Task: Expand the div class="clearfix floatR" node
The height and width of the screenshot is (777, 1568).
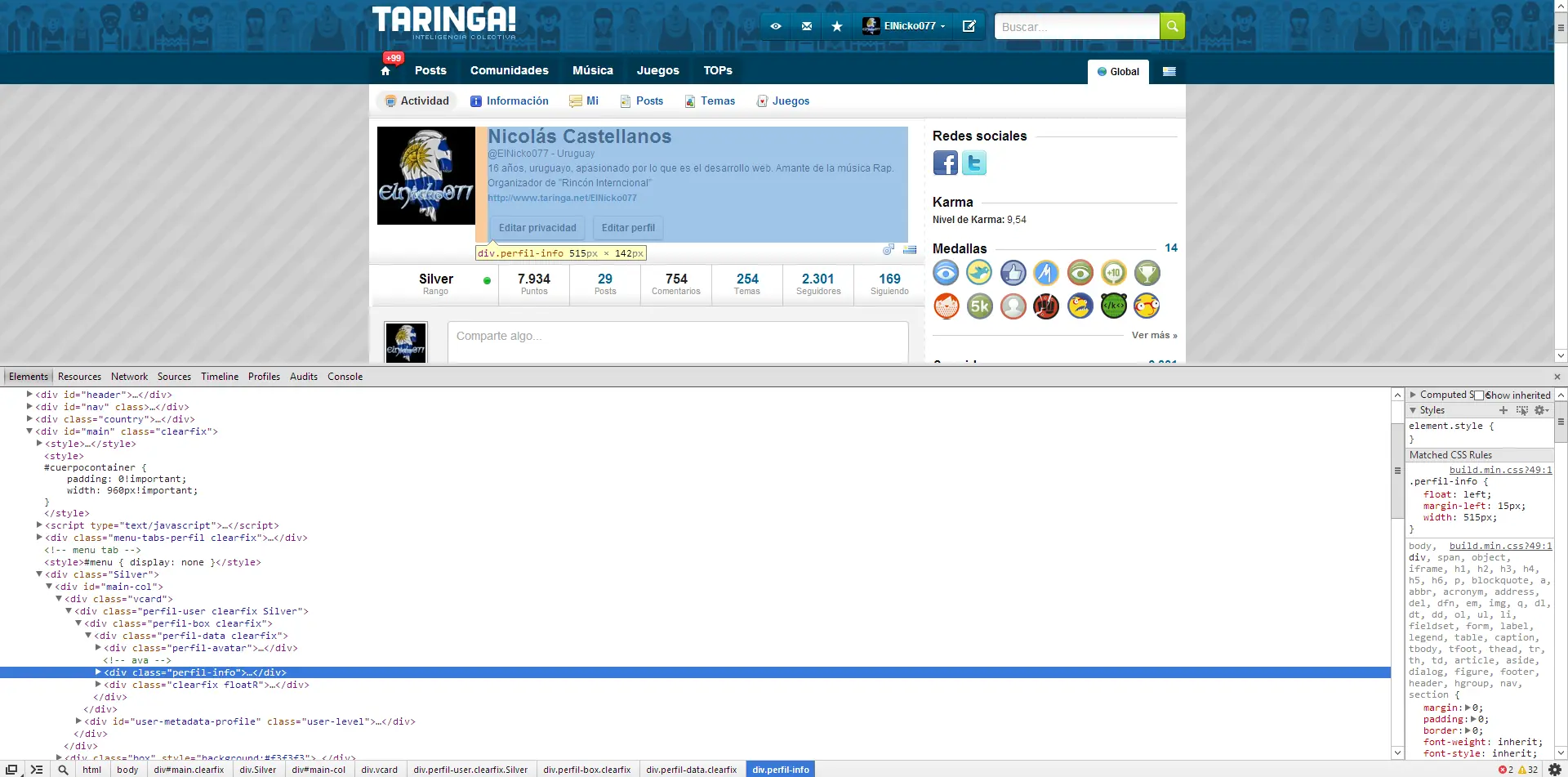Action: (x=98, y=685)
